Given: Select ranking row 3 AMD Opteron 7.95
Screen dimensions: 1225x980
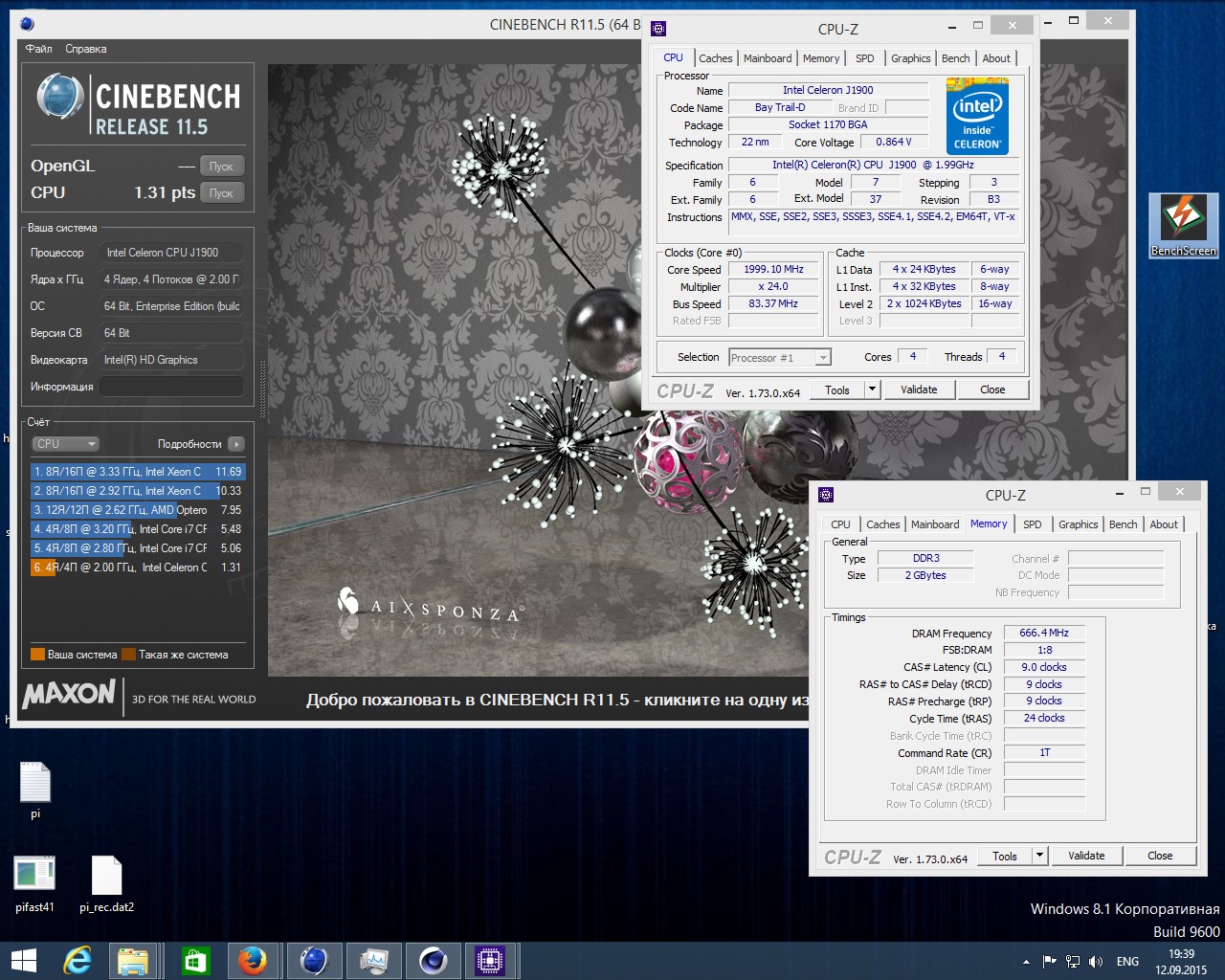Looking at the screenshot, I should click(138, 510).
